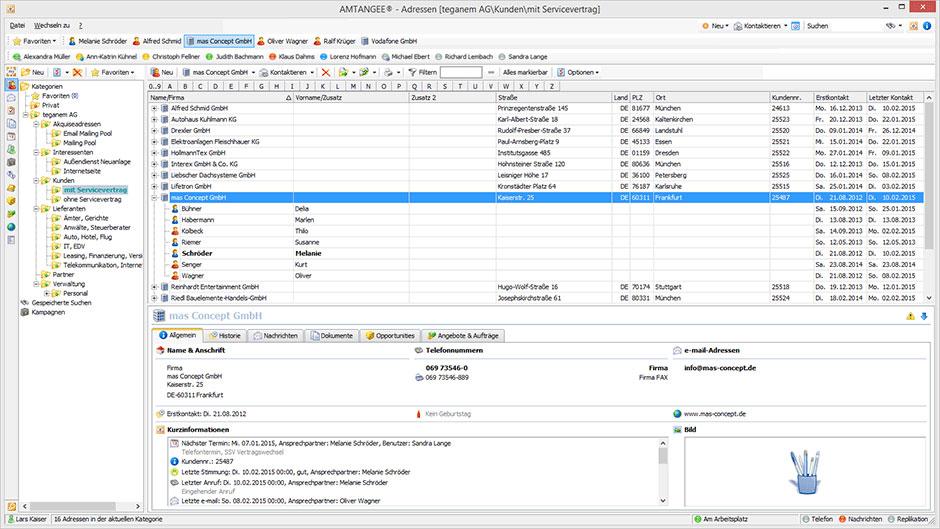Open the Optionen dropdown
This screenshot has height=529, width=940.
click(577, 72)
